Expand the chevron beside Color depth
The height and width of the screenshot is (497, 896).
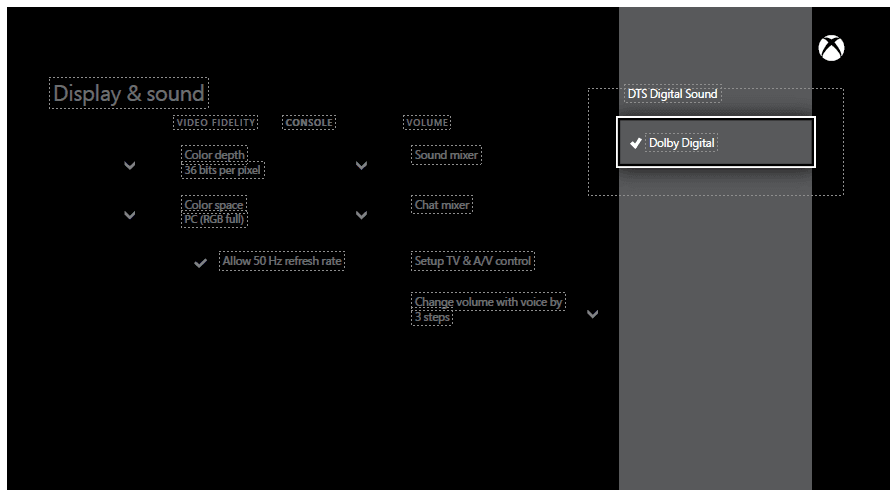pyautogui.click(x=129, y=165)
